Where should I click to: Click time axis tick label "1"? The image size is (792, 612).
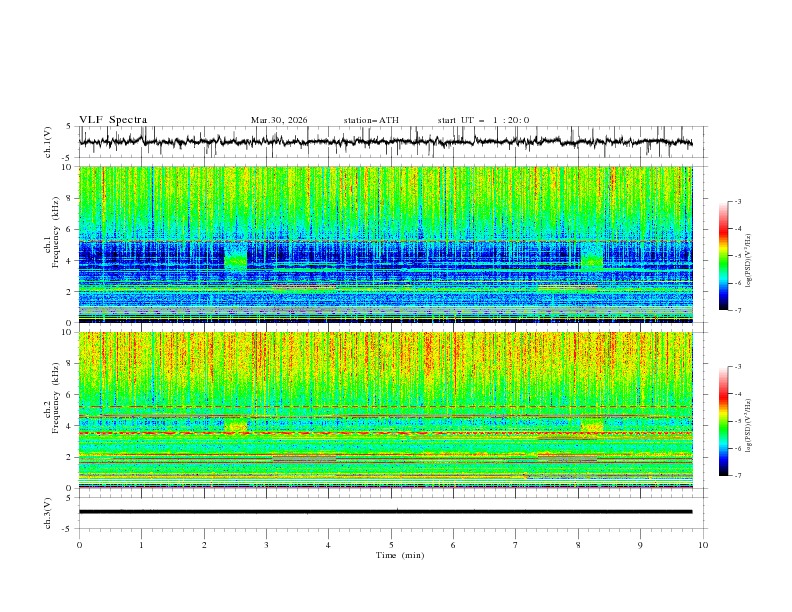pos(141,545)
